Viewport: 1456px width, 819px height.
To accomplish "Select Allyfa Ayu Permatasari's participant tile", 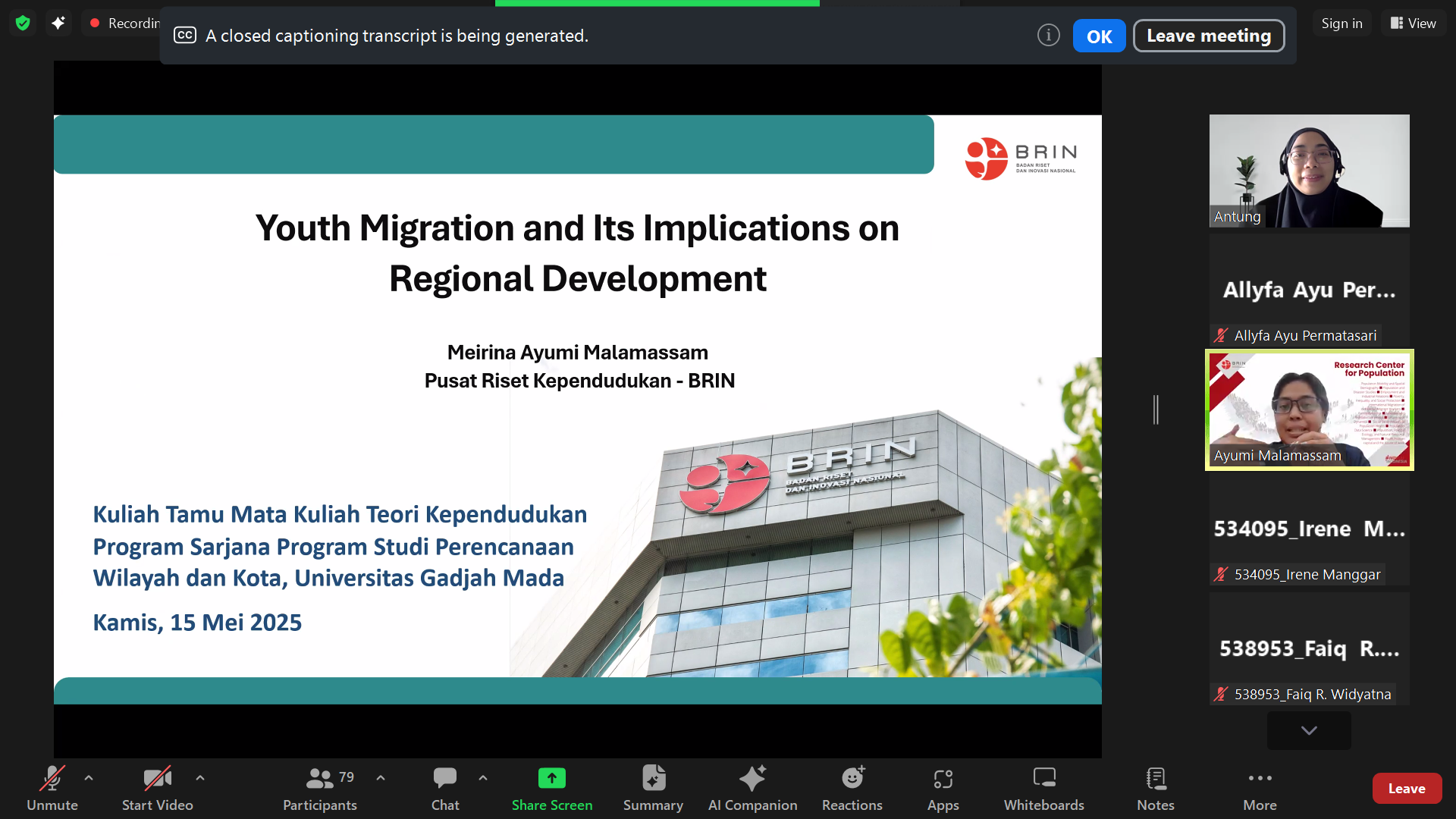I will pyautogui.click(x=1309, y=290).
